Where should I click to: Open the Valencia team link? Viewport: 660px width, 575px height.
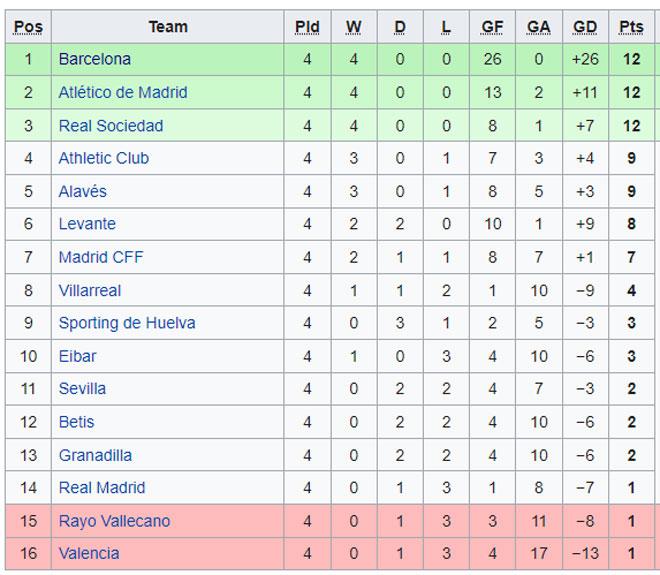pyautogui.click(x=89, y=553)
